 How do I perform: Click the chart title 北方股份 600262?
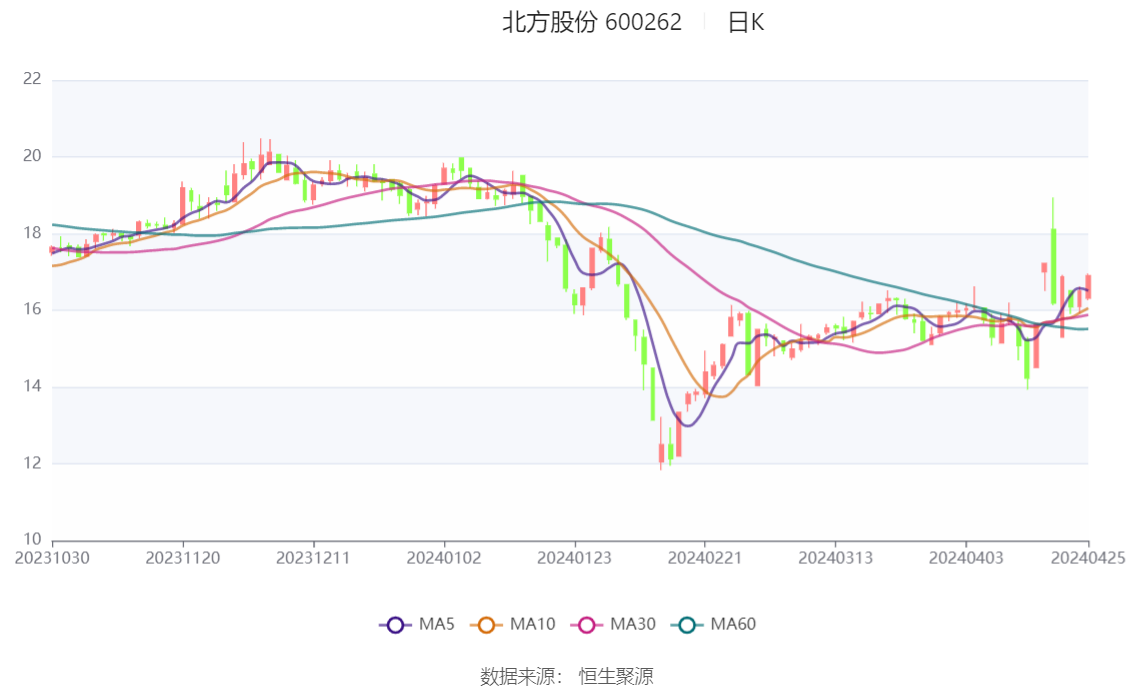(592, 22)
